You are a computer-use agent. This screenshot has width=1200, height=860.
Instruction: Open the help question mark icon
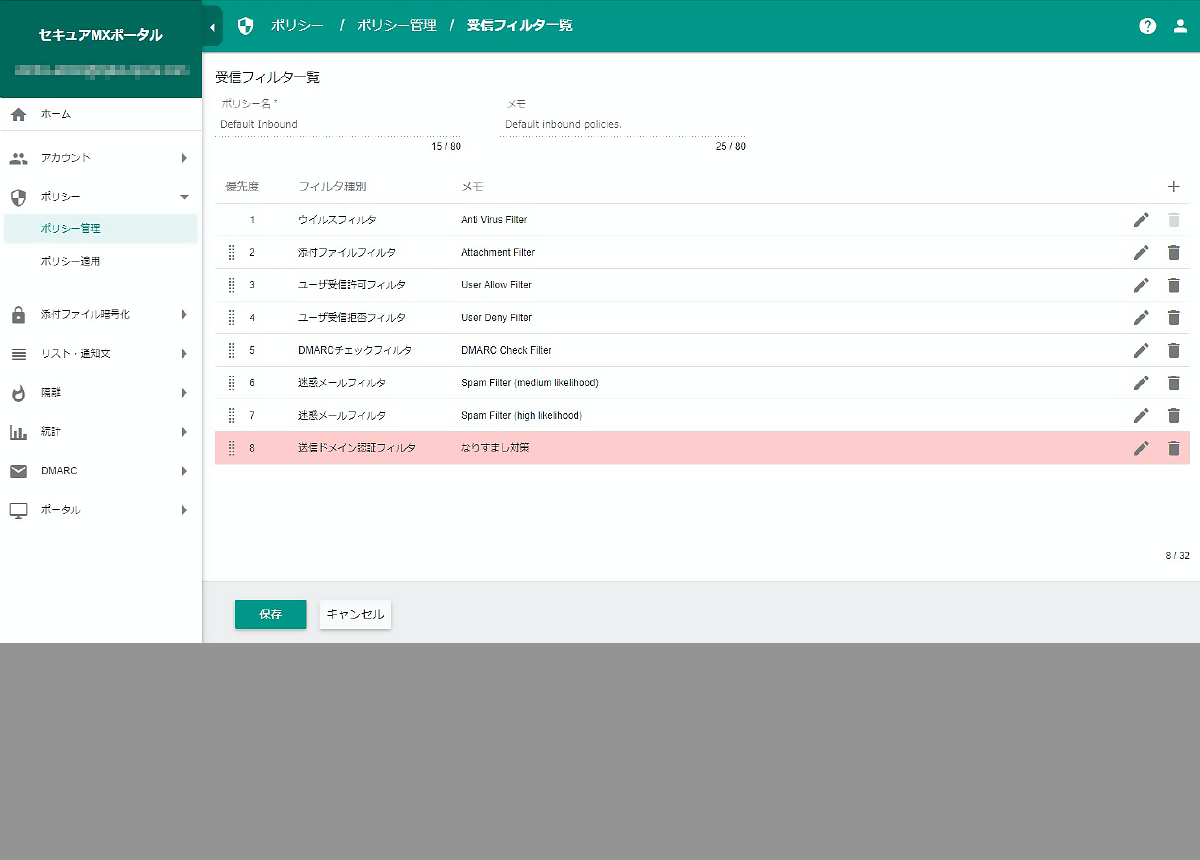pos(1148,26)
